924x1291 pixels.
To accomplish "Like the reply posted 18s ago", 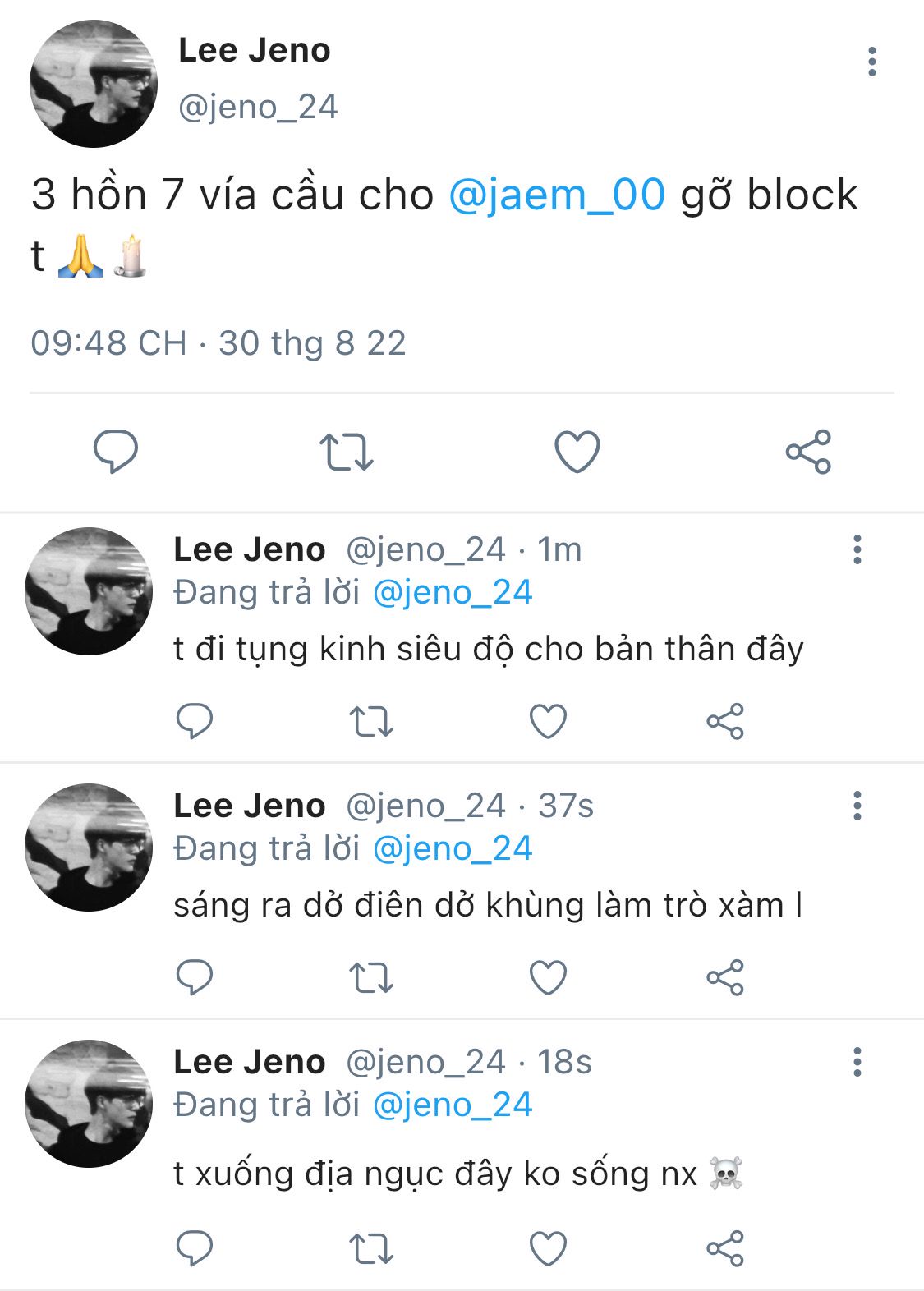I will (548, 1248).
